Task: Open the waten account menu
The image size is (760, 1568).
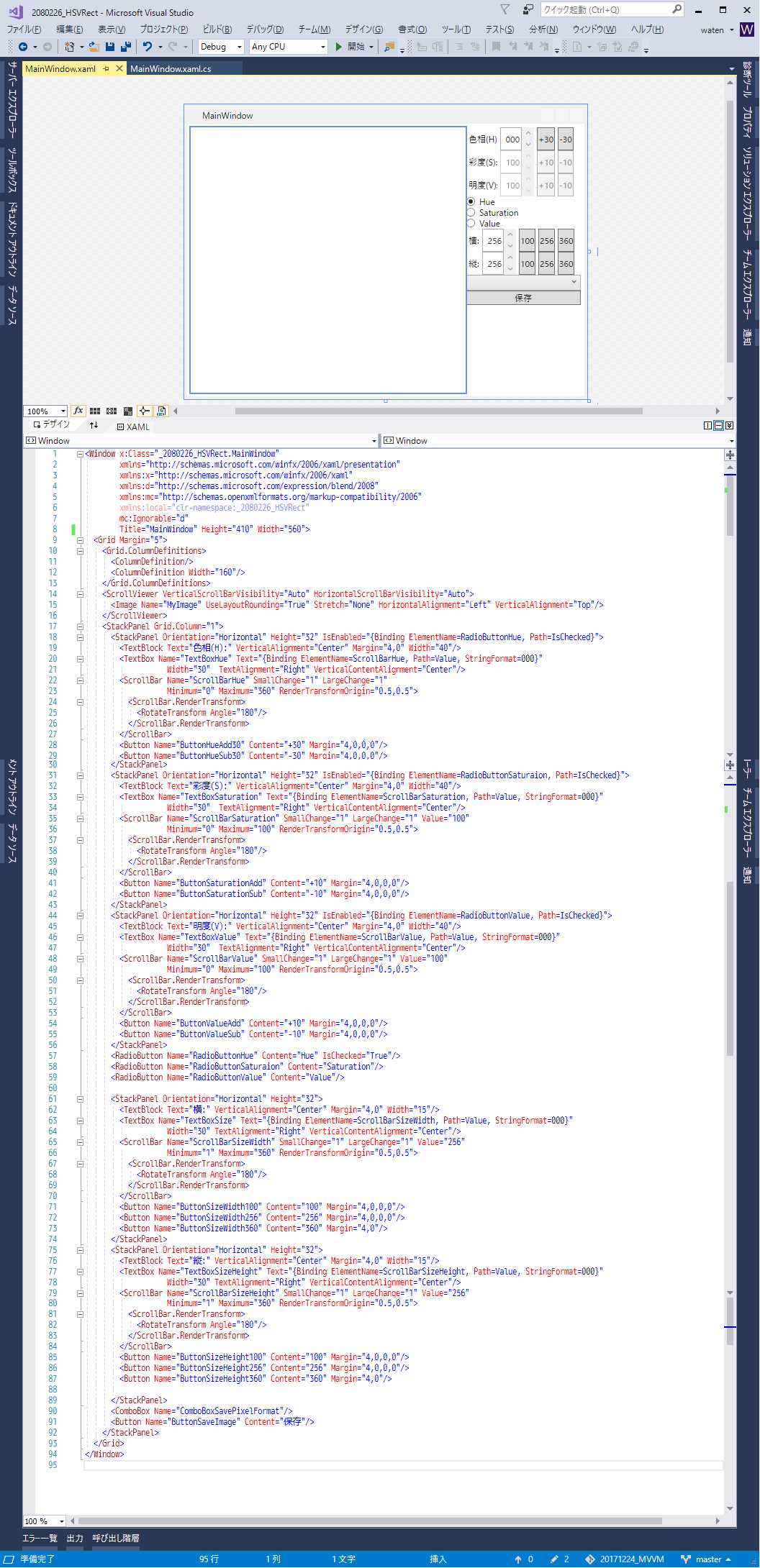Action: point(716,29)
